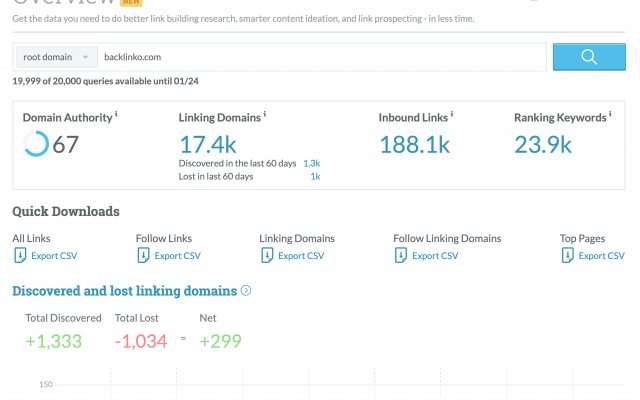Click the +299 Net value
This screenshot has height=400, width=640.
[x=220, y=341]
